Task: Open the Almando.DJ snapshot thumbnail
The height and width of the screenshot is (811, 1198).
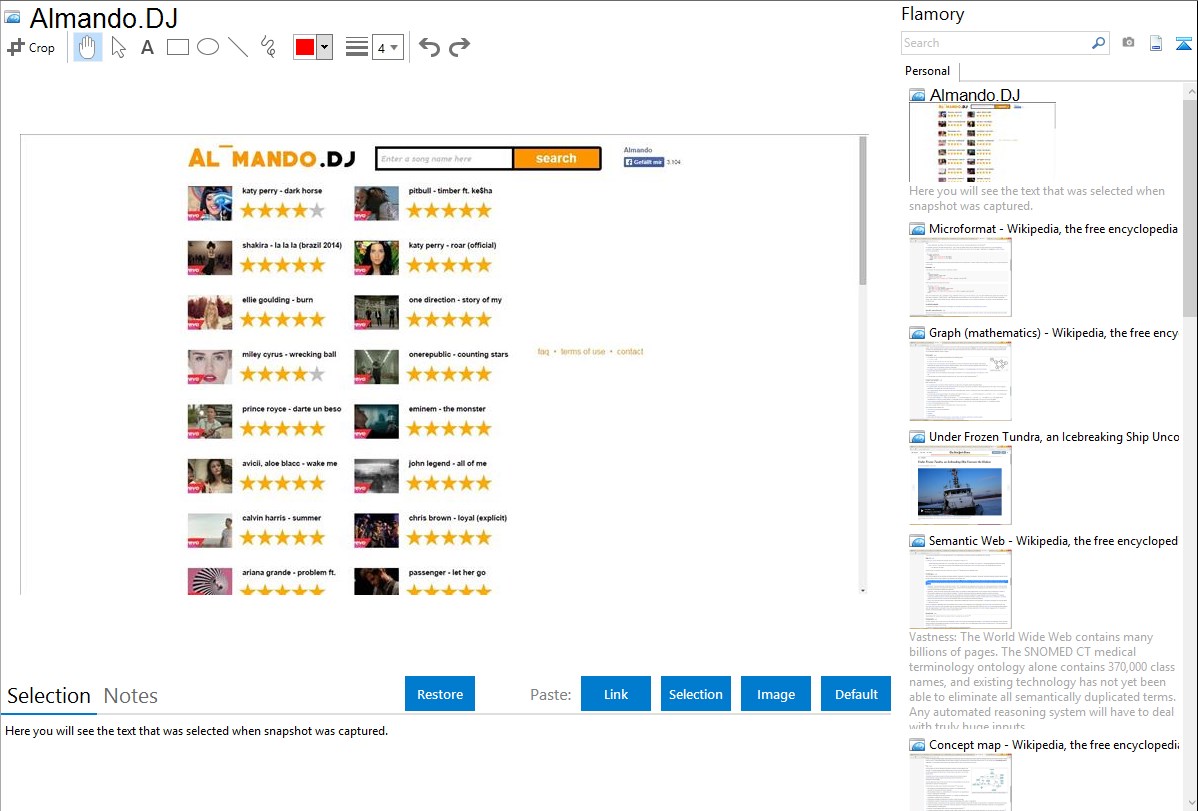Action: [x=983, y=142]
